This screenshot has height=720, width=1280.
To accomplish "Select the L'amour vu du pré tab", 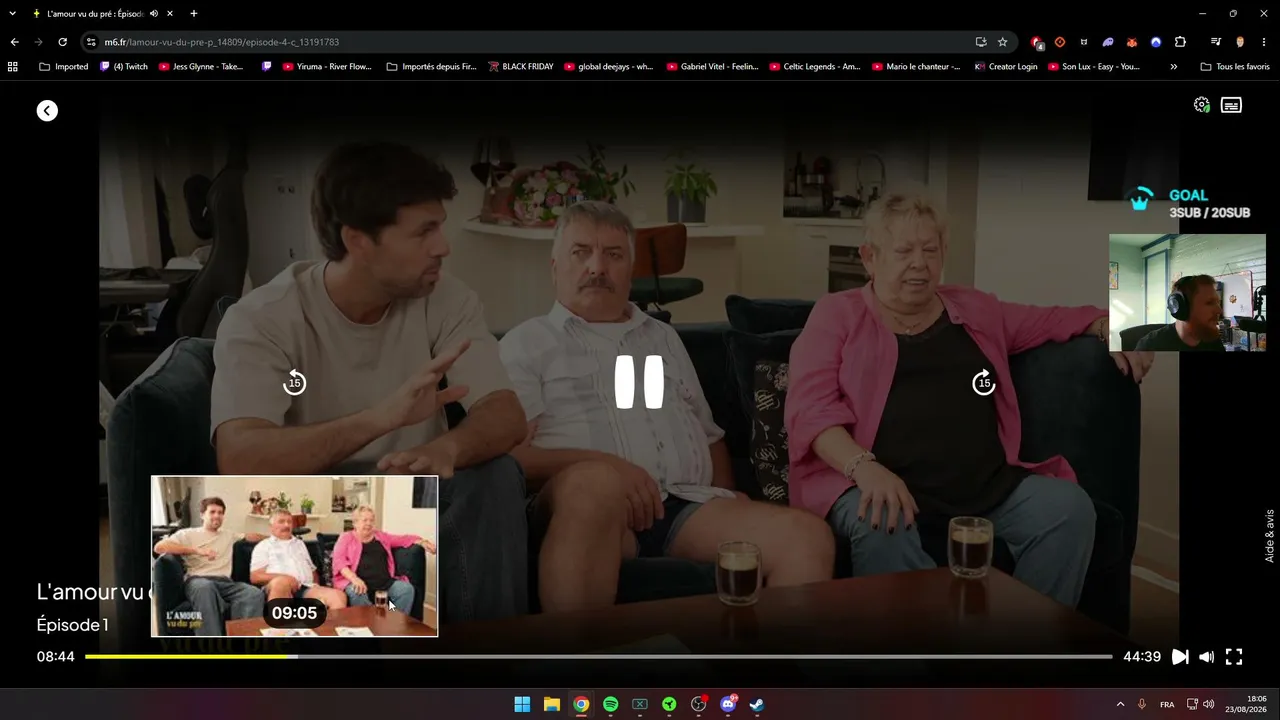I will coord(103,14).
